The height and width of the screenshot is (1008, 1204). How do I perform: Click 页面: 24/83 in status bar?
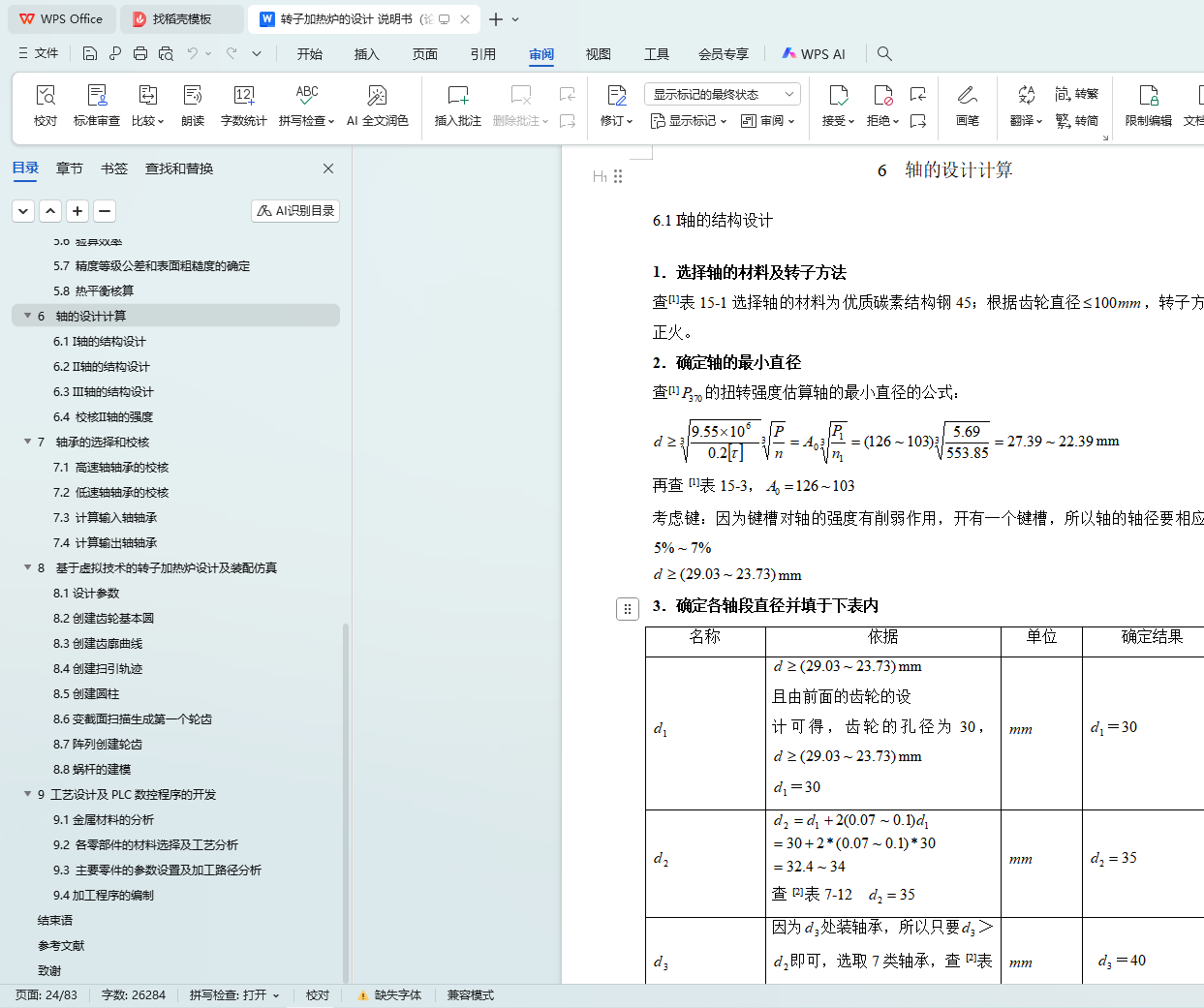pos(46,995)
